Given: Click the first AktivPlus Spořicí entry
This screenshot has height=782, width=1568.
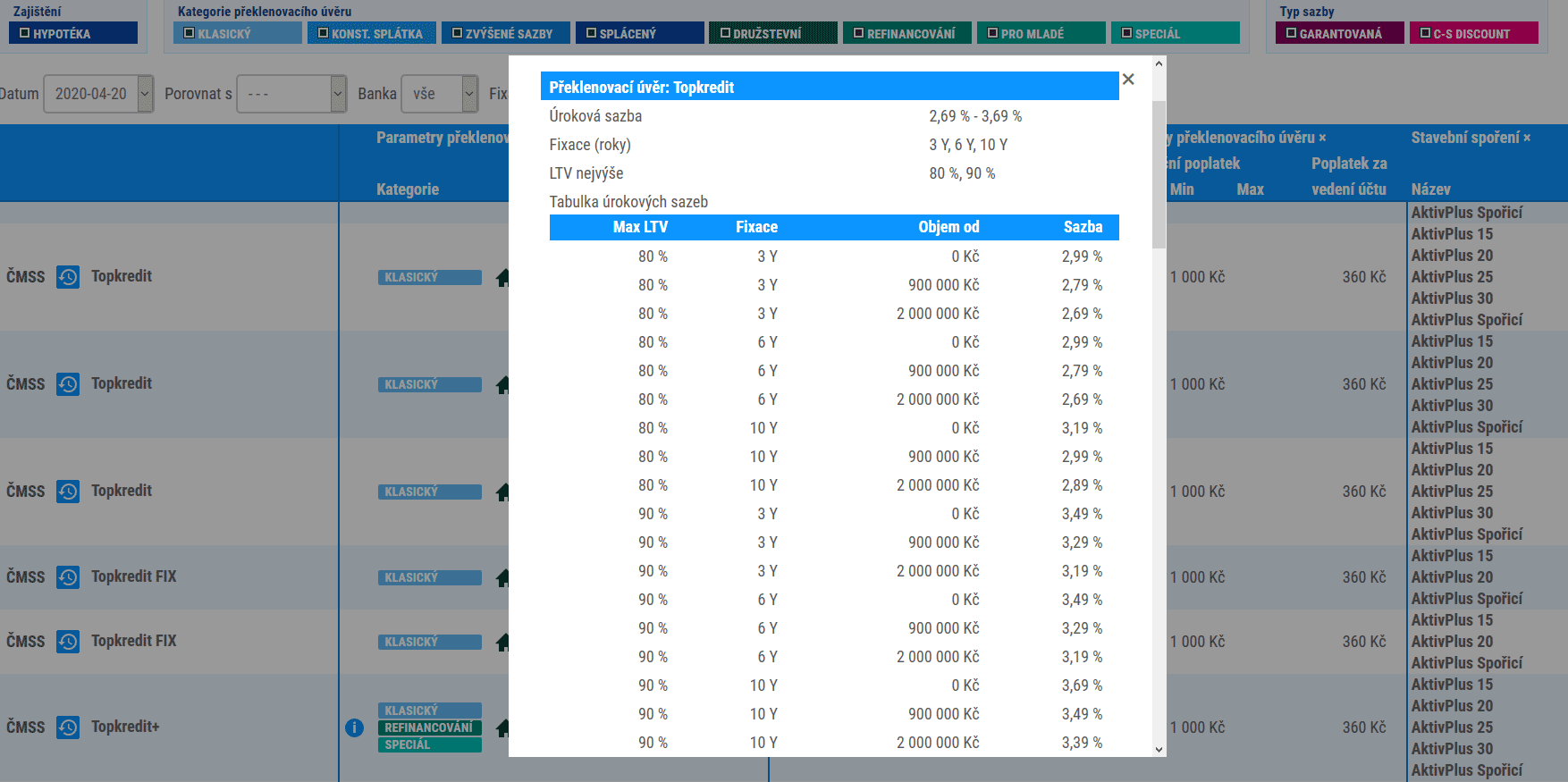Looking at the screenshot, I should point(1466,213).
